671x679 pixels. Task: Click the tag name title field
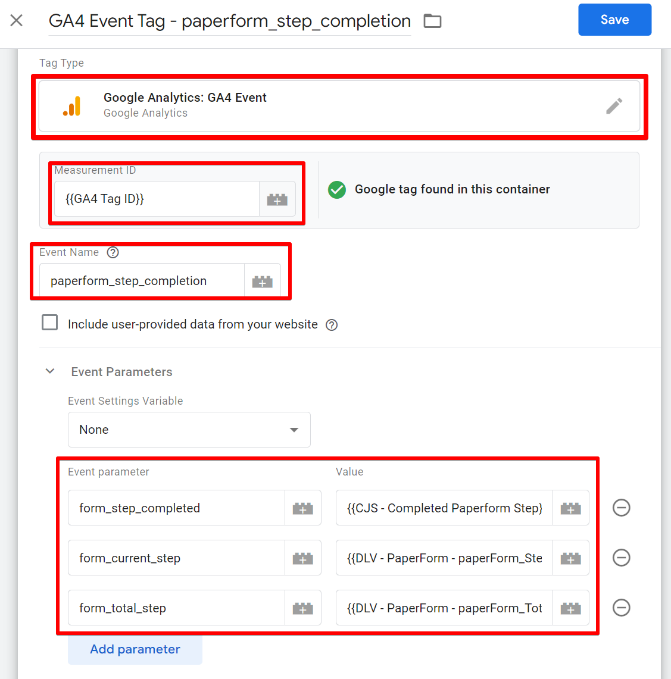pos(230,21)
